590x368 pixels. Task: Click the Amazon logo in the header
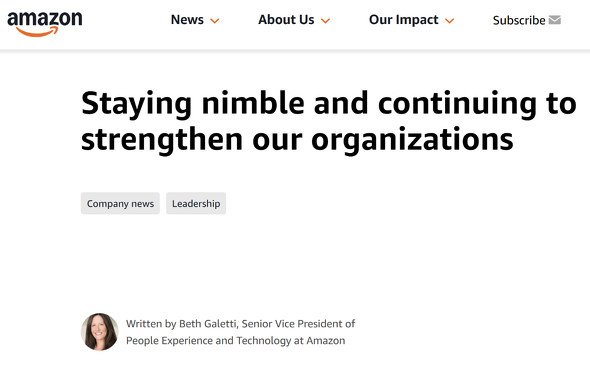pos(45,24)
